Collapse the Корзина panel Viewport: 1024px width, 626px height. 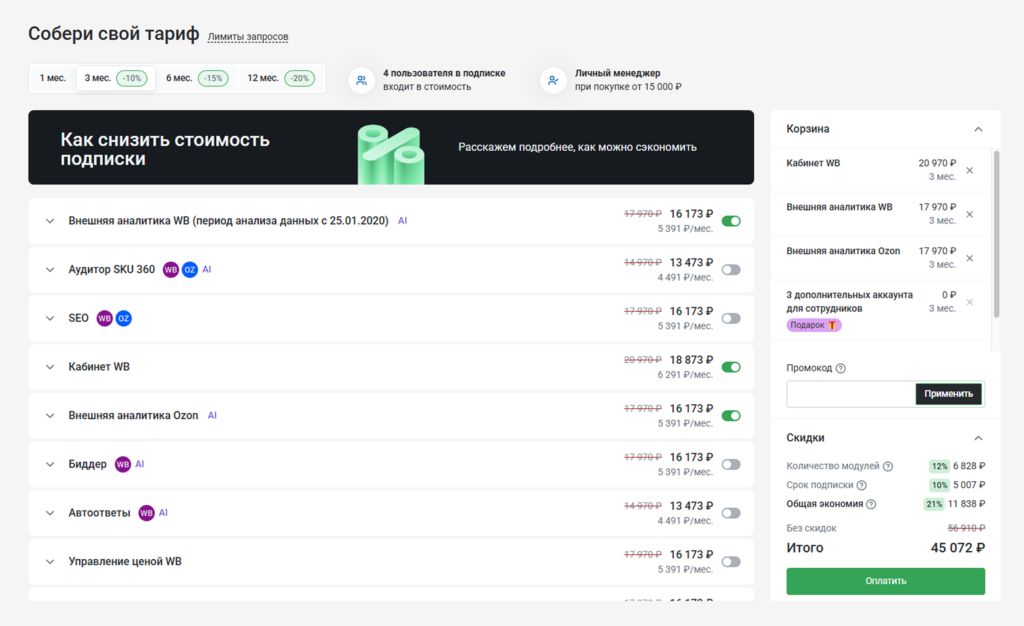tap(978, 129)
